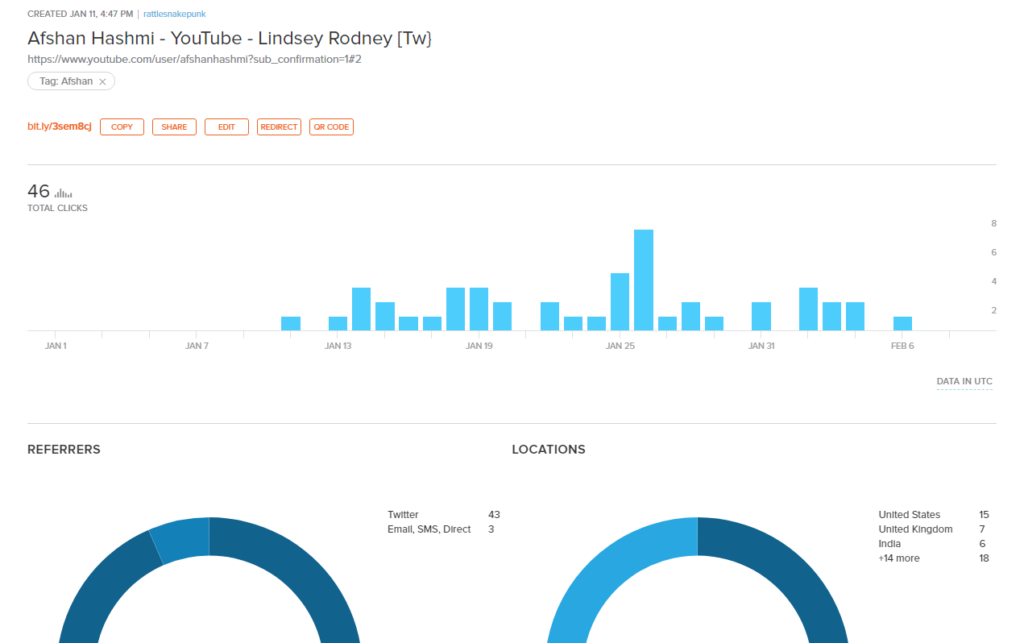Click the JAN 7 axis label

click(x=197, y=346)
